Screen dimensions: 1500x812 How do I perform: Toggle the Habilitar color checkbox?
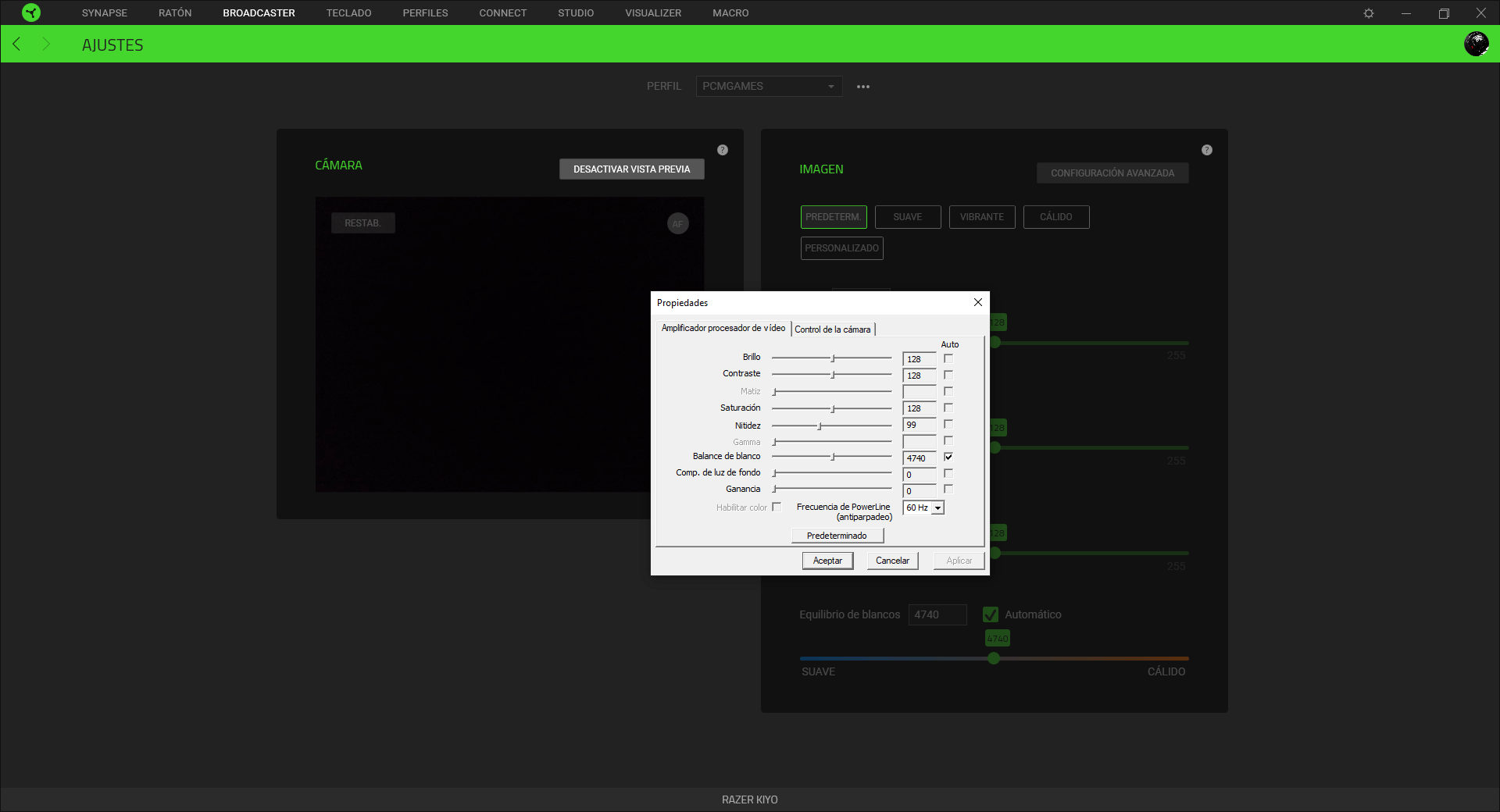[x=777, y=507]
